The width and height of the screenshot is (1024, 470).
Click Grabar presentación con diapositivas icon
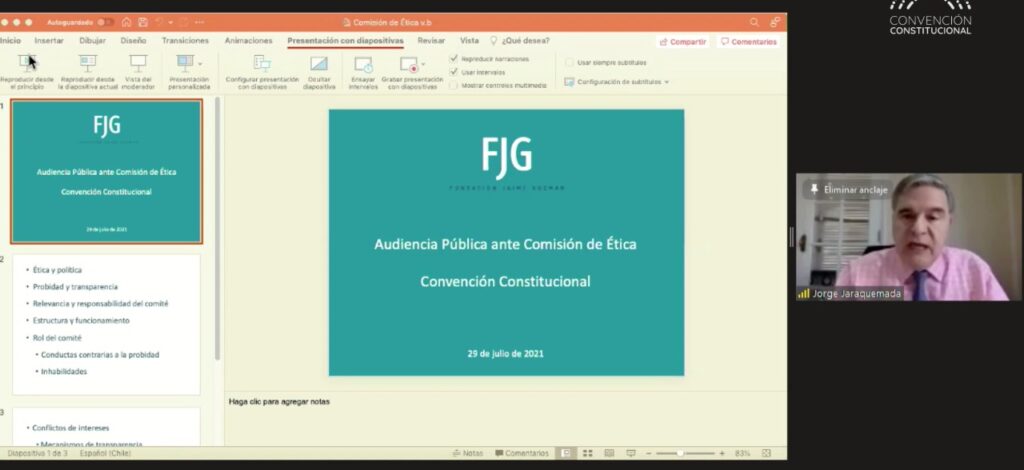point(409,64)
